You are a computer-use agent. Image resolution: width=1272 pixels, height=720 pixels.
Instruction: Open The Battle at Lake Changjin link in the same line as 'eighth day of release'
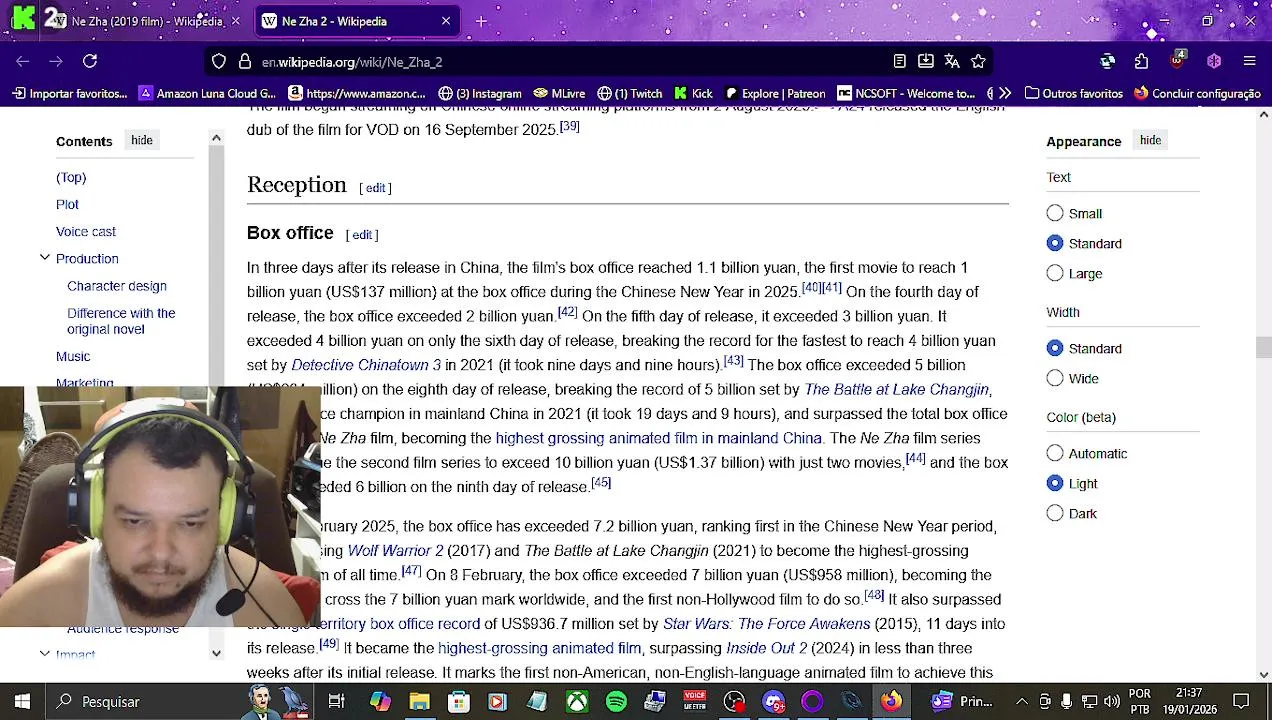click(x=896, y=389)
